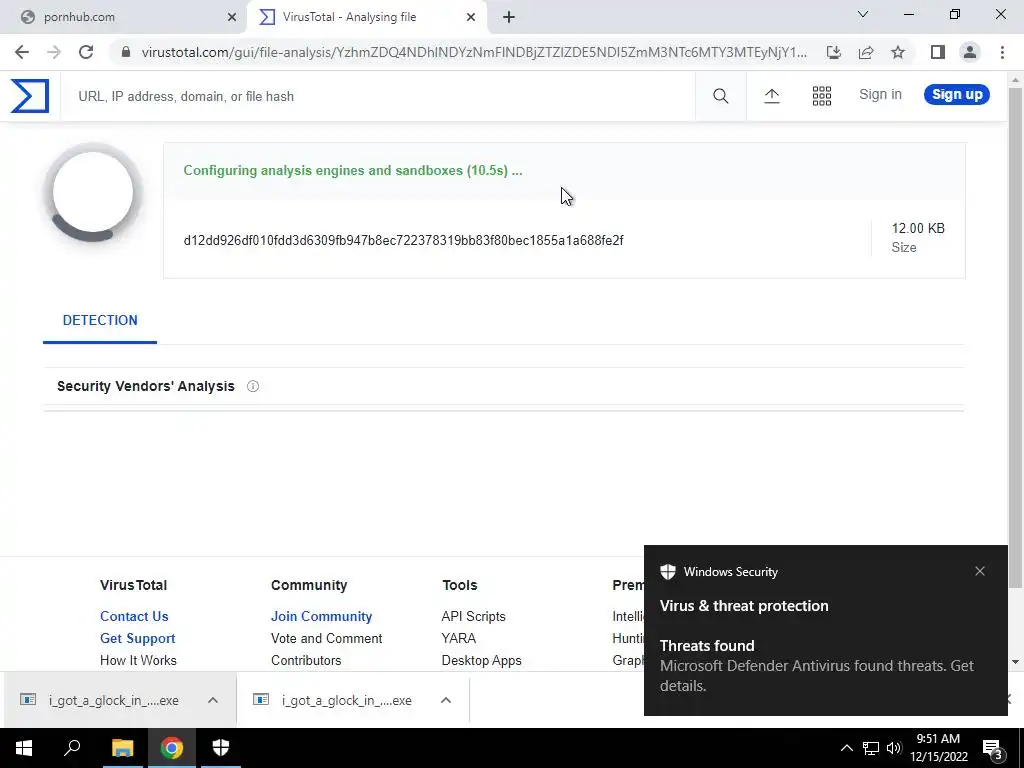Open the Contributors footer link
The width and height of the screenshot is (1024, 768).
click(x=306, y=661)
